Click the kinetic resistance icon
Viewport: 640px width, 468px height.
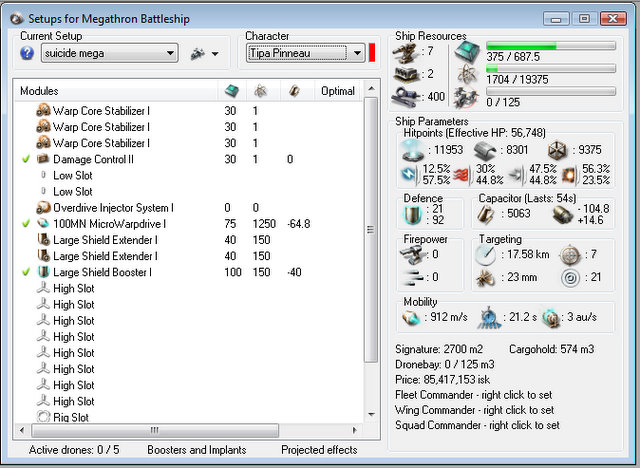pyautogui.click(x=516, y=175)
